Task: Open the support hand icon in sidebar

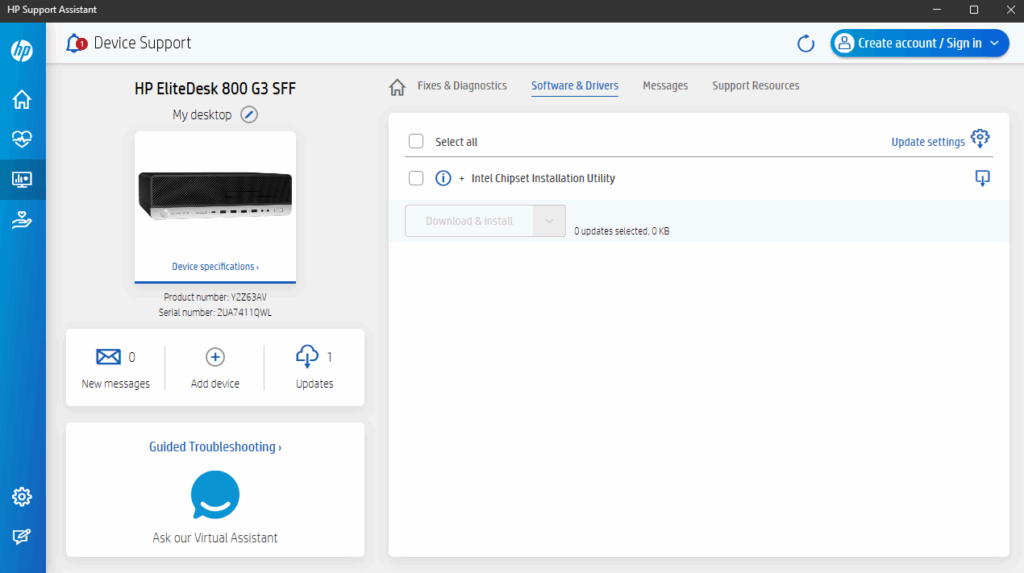Action: [x=22, y=221]
